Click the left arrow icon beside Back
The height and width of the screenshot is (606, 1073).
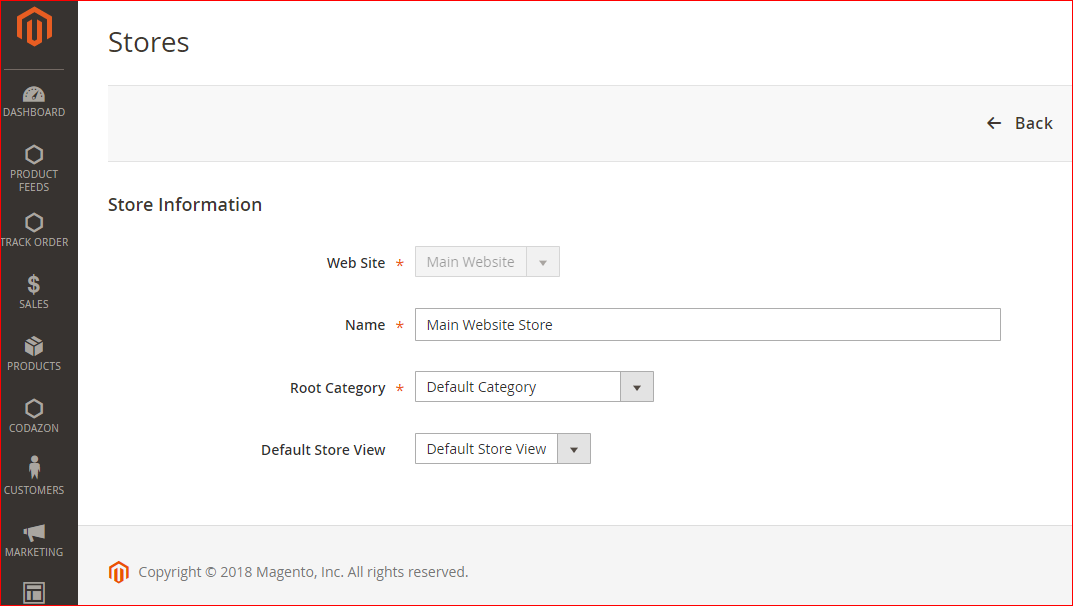pos(993,122)
